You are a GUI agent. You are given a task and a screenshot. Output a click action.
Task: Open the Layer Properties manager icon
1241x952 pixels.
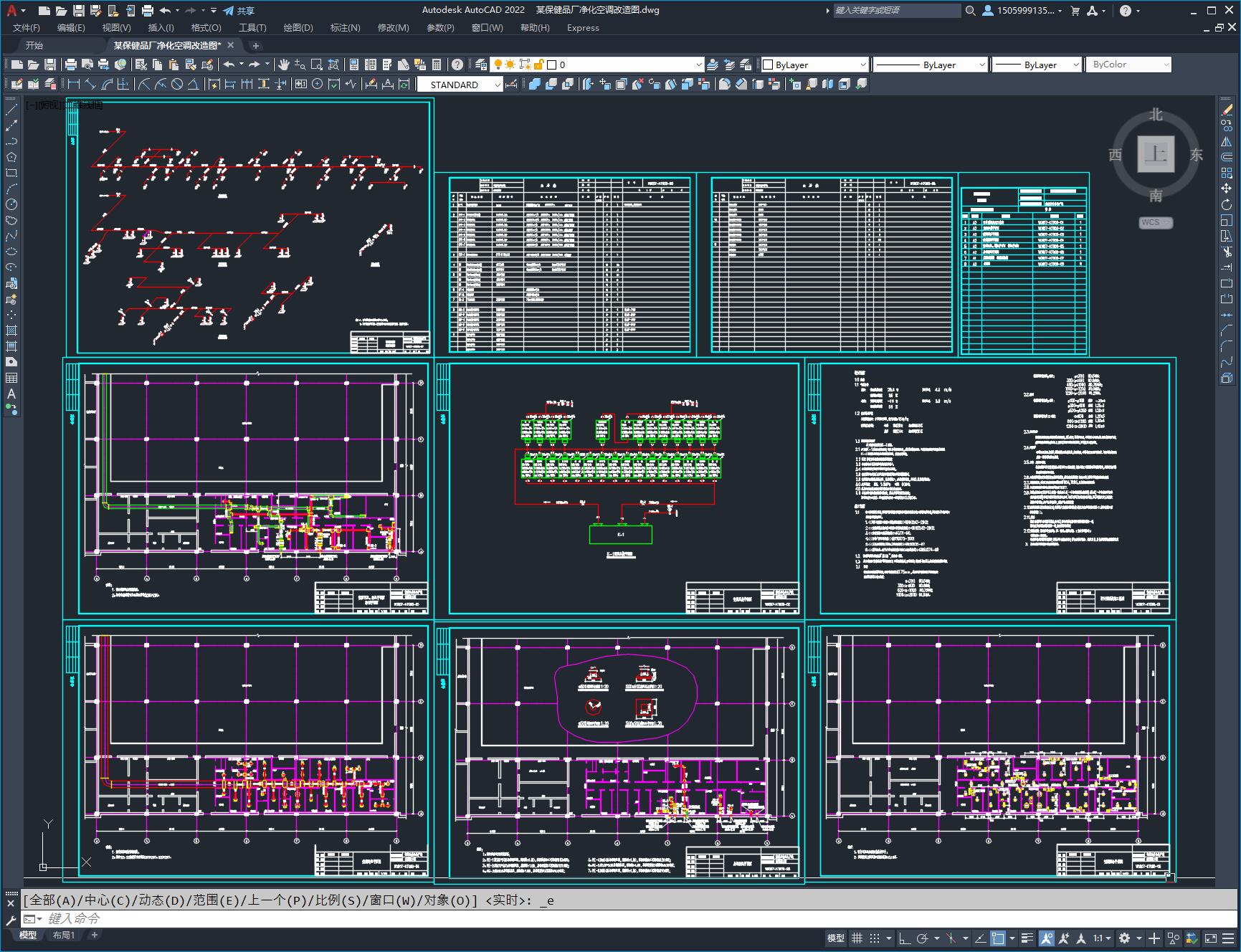(x=481, y=65)
